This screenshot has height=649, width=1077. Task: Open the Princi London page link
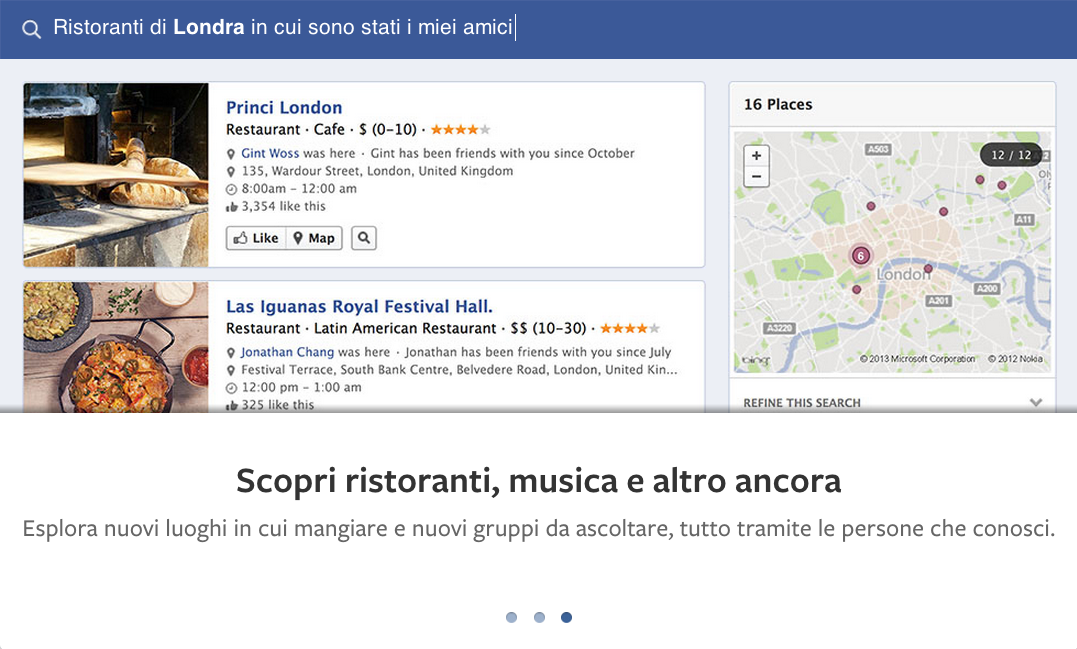(284, 108)
